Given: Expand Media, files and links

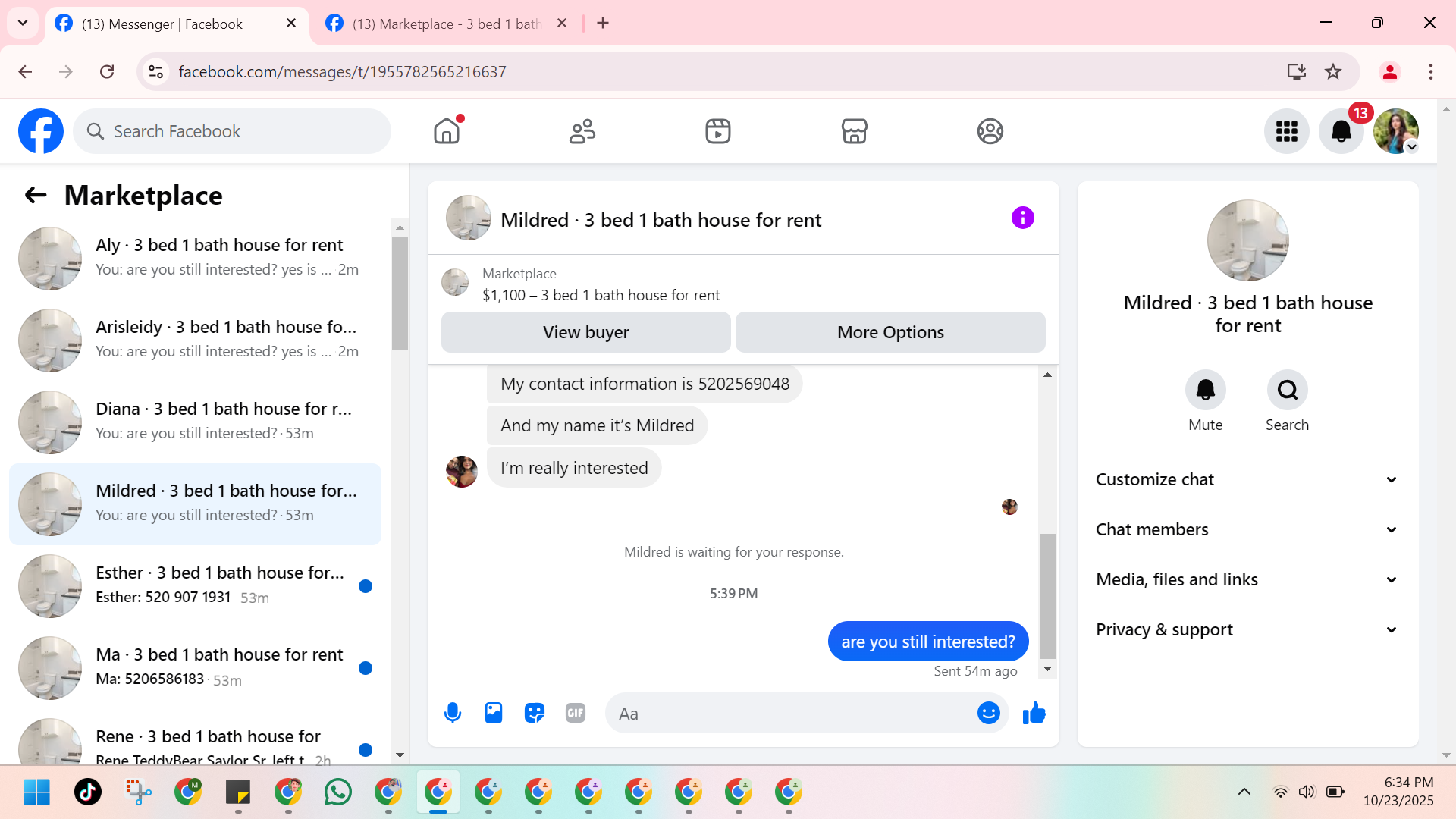Looking at the screenshot, I should click(1247, 579).
